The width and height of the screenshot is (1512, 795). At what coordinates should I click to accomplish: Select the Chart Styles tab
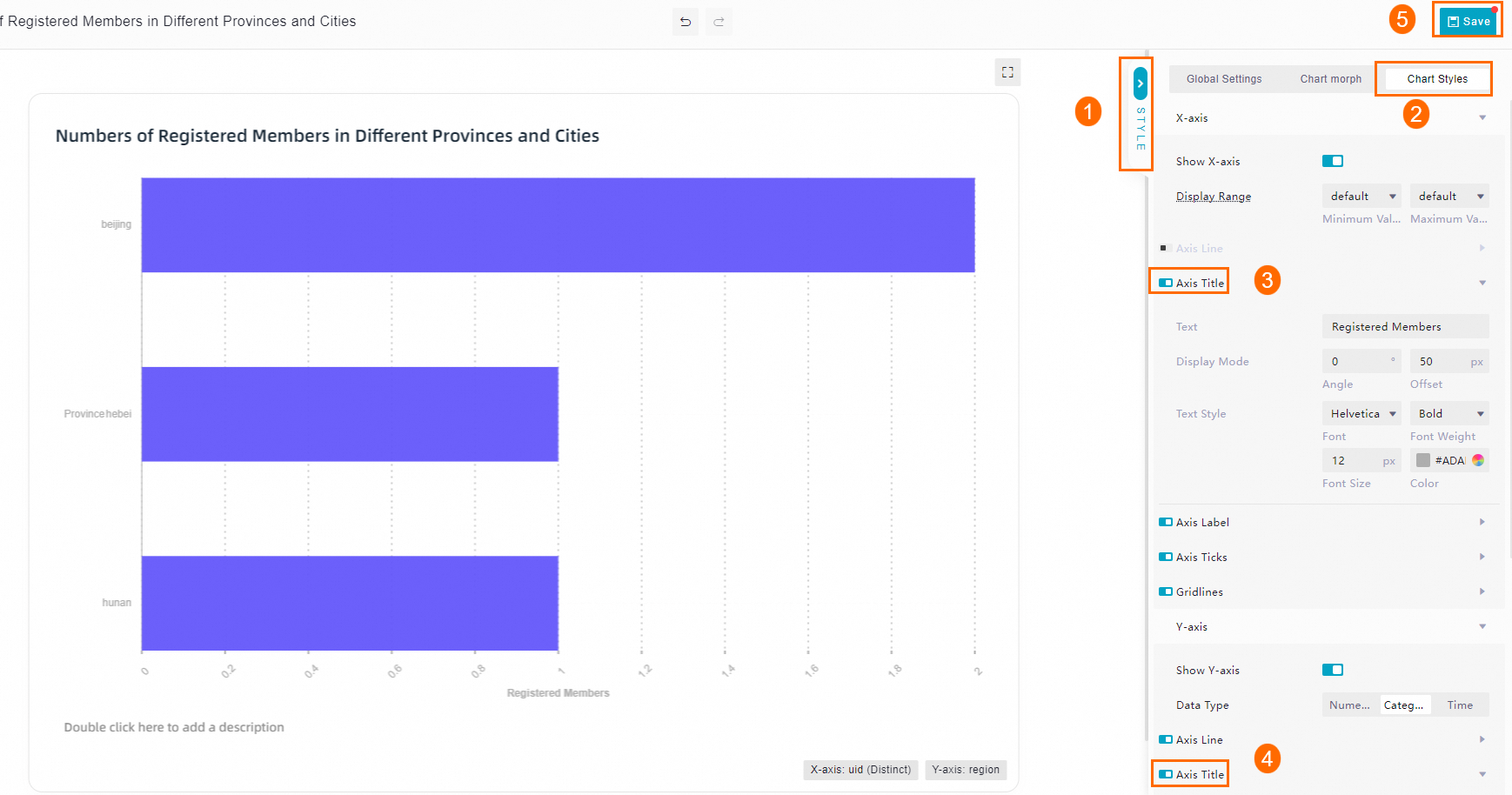pyautogui.click(x=1437, y=79)
